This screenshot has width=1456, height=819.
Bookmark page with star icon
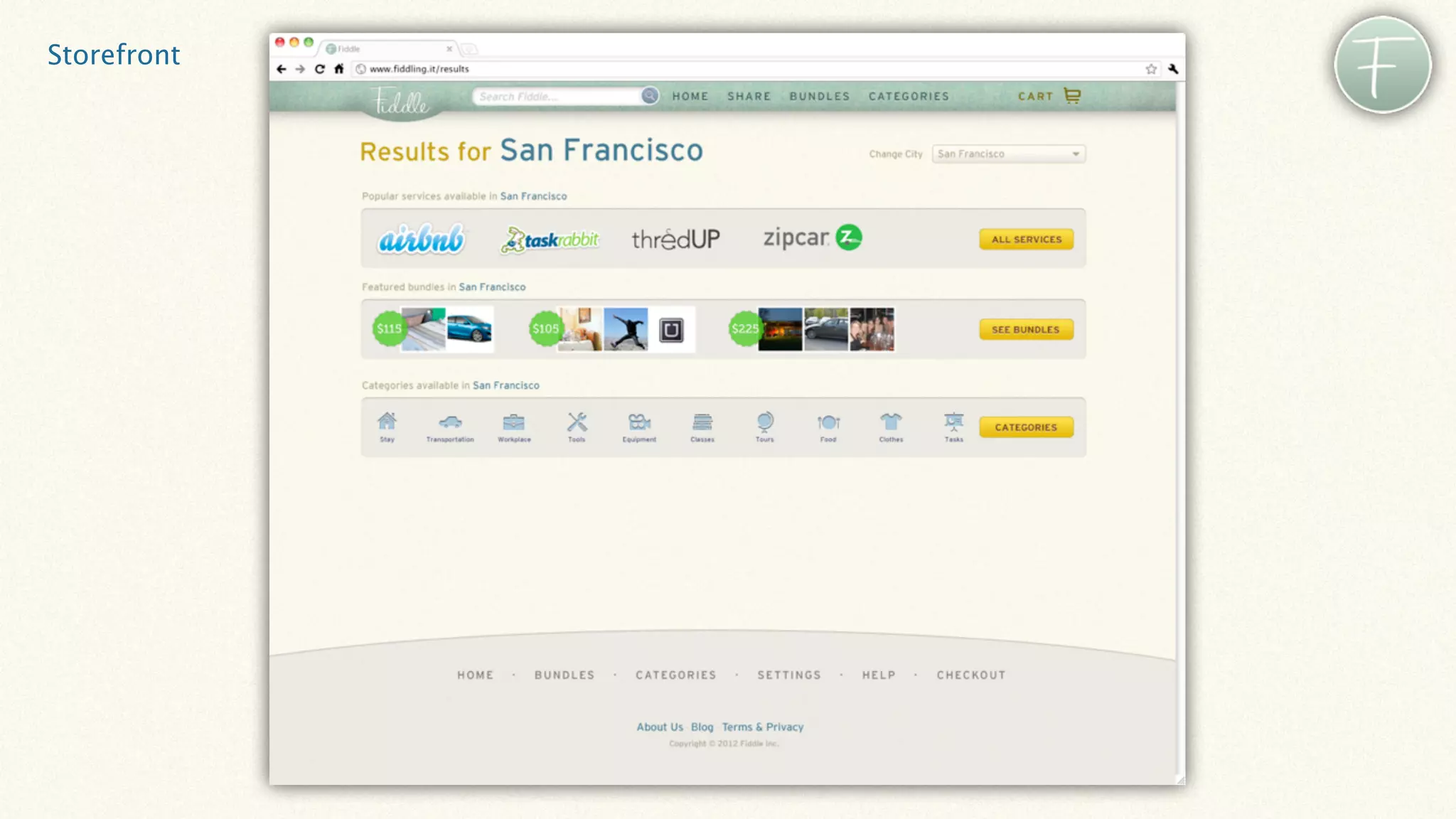click(x=1151, y=69)
